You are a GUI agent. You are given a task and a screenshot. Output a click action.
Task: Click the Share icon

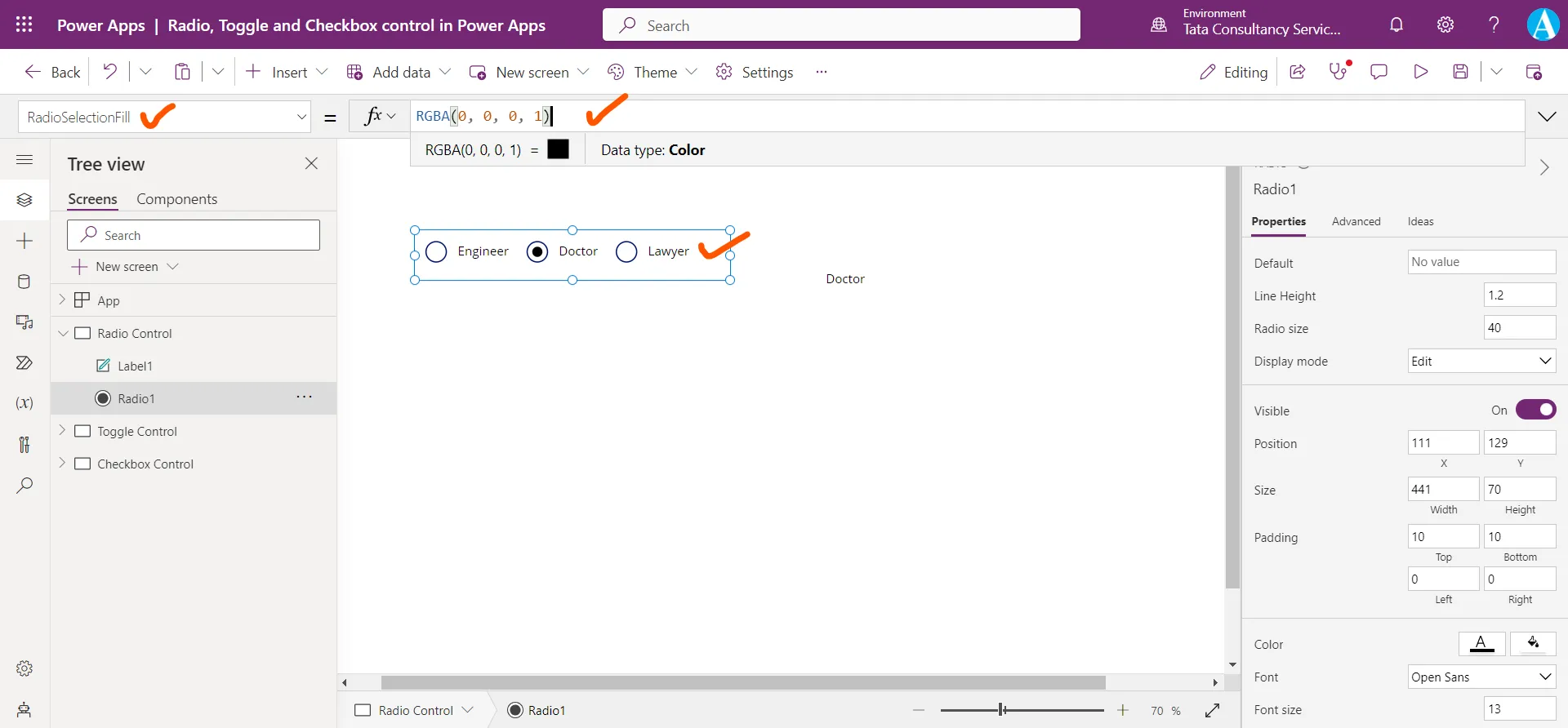(1297, 72)
